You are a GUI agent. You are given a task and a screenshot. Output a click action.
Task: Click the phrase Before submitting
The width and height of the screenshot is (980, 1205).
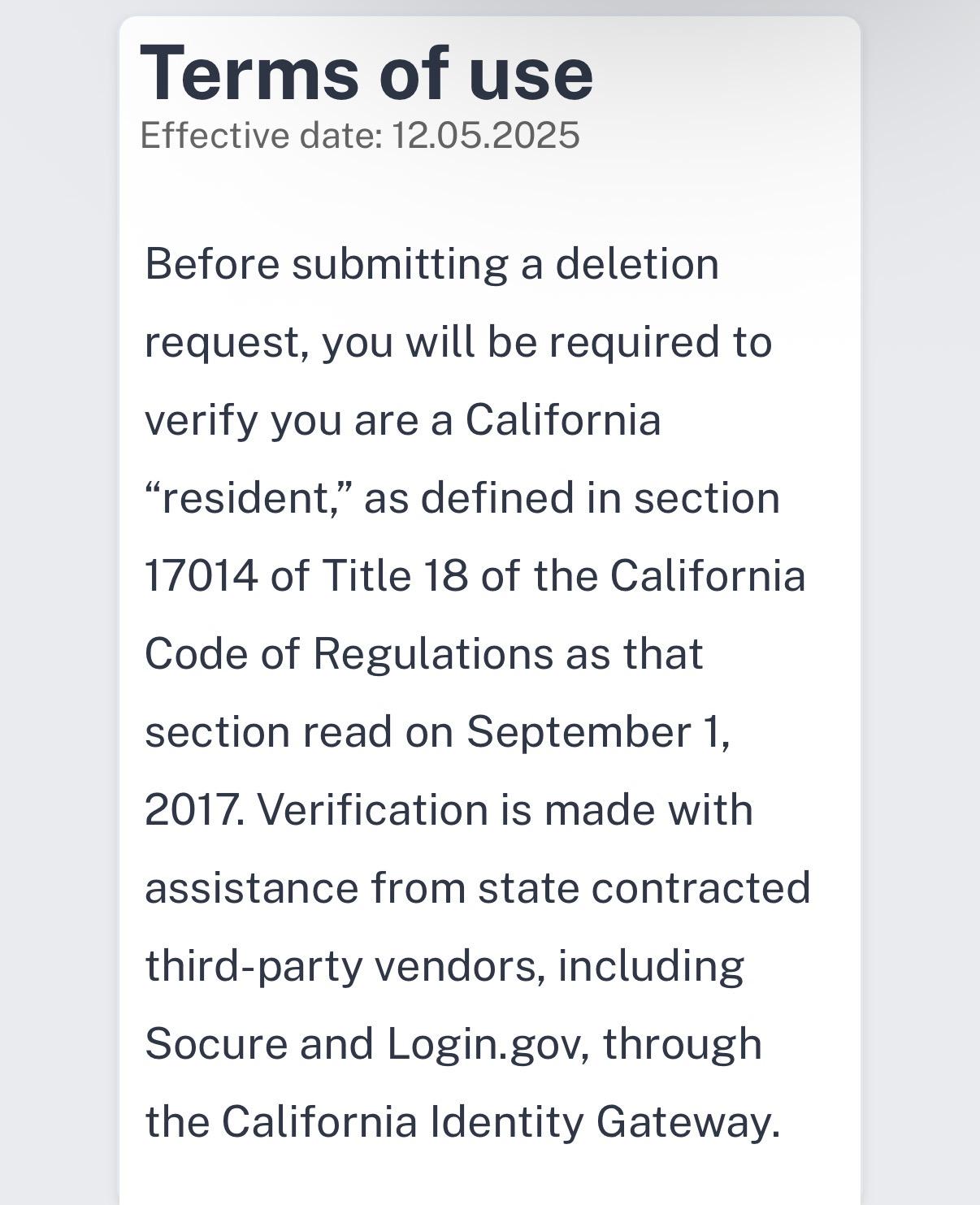click(326, 264)
